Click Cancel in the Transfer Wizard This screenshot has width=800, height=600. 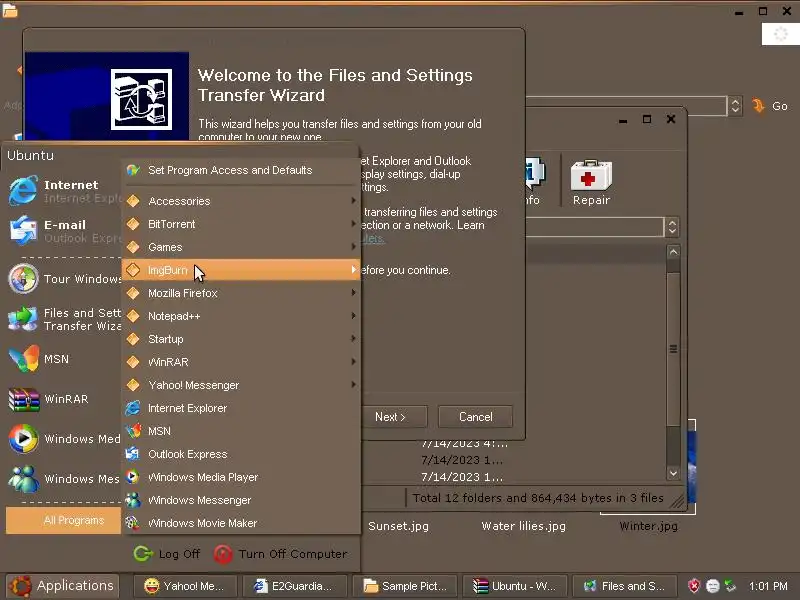pos(476,417)
